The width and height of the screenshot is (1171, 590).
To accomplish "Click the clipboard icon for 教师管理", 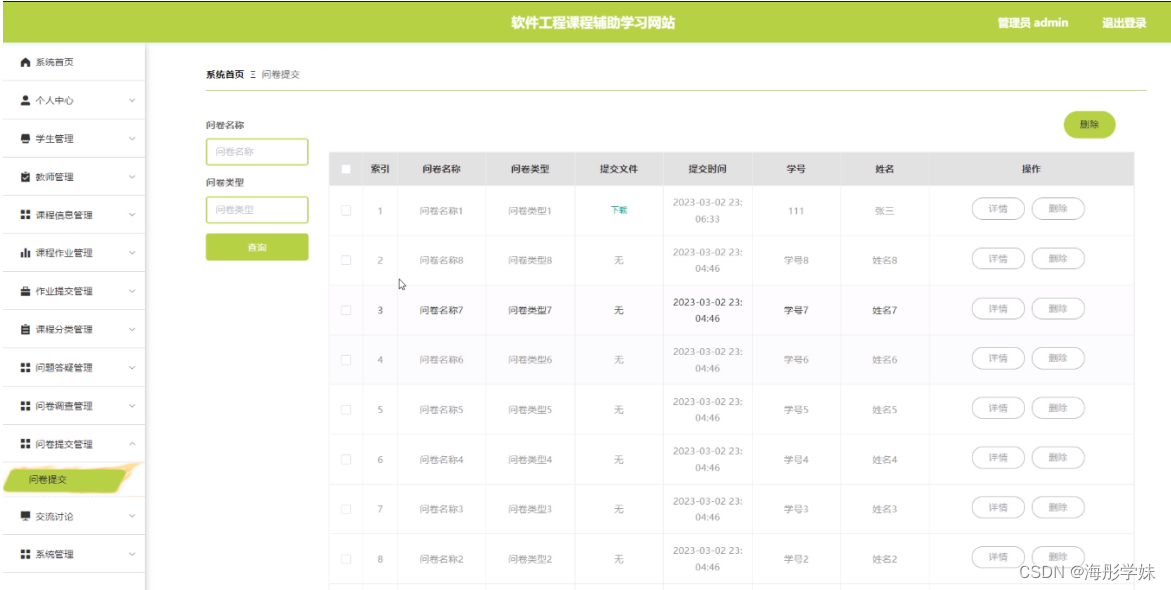I will (25, 177).
